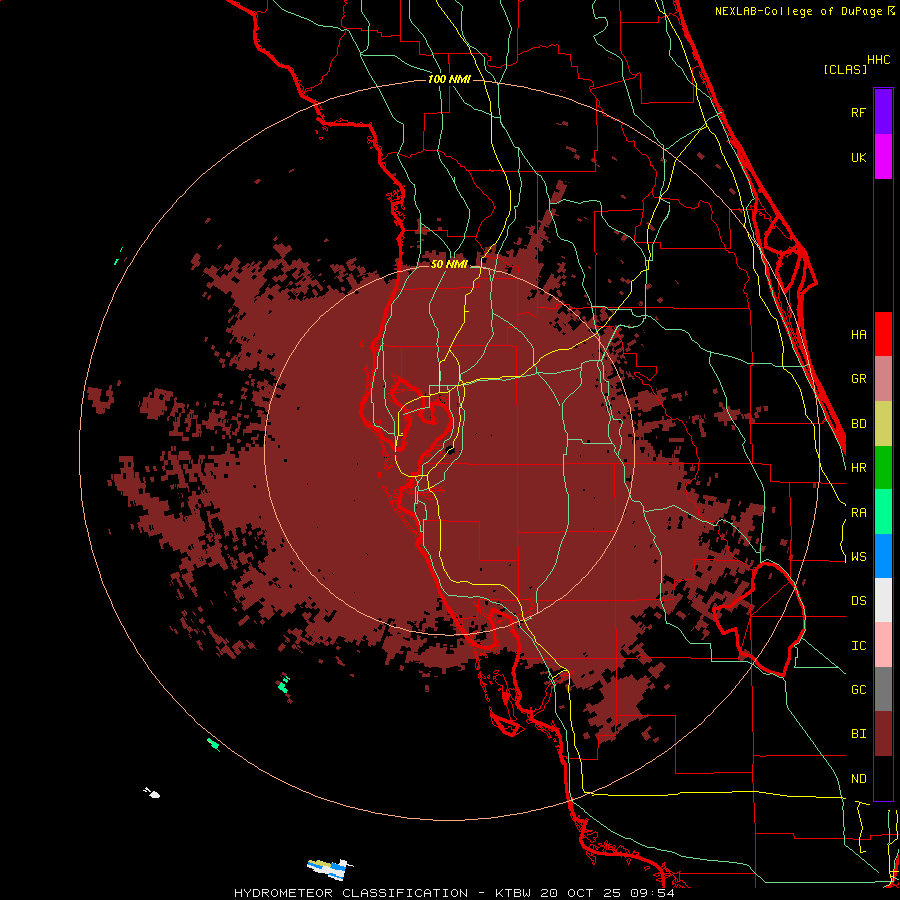Click the RA legend label
Screen dimensions: 900x900
(859, 513)
